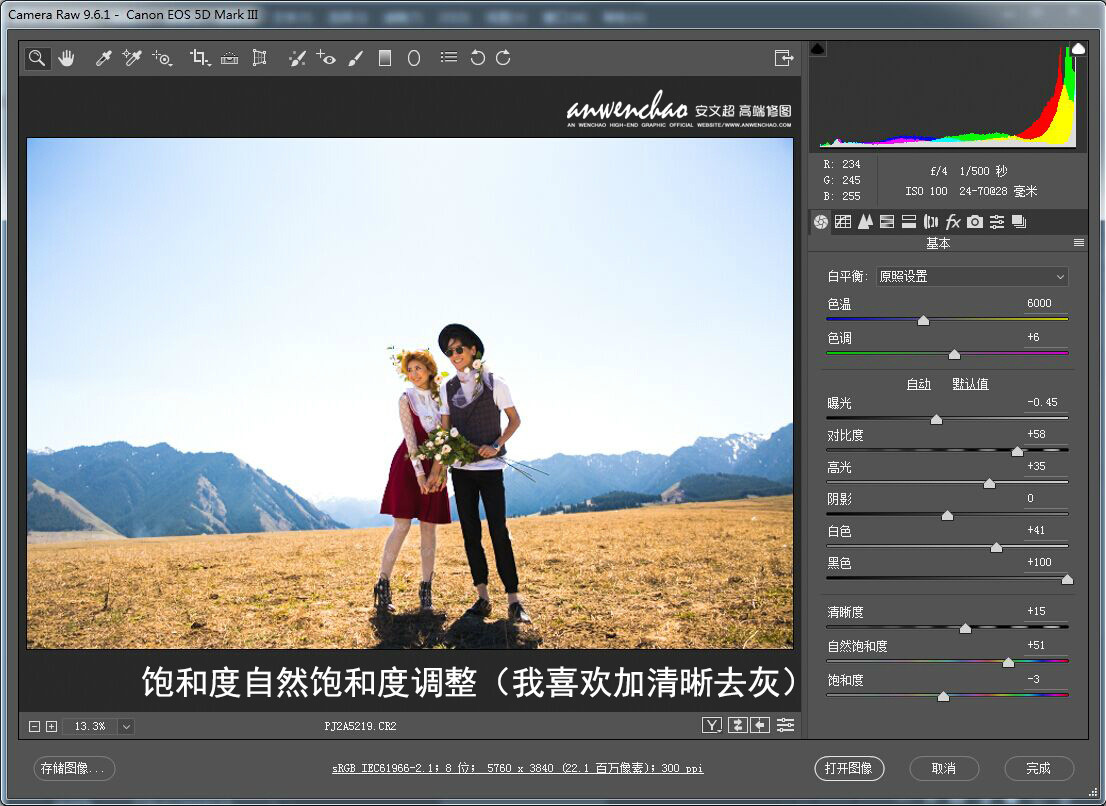The height and width of the screenshot is (806, 1106).
Task: Open workflow options link sRGB IEC61966-2.1
Action: coord(517,768)
